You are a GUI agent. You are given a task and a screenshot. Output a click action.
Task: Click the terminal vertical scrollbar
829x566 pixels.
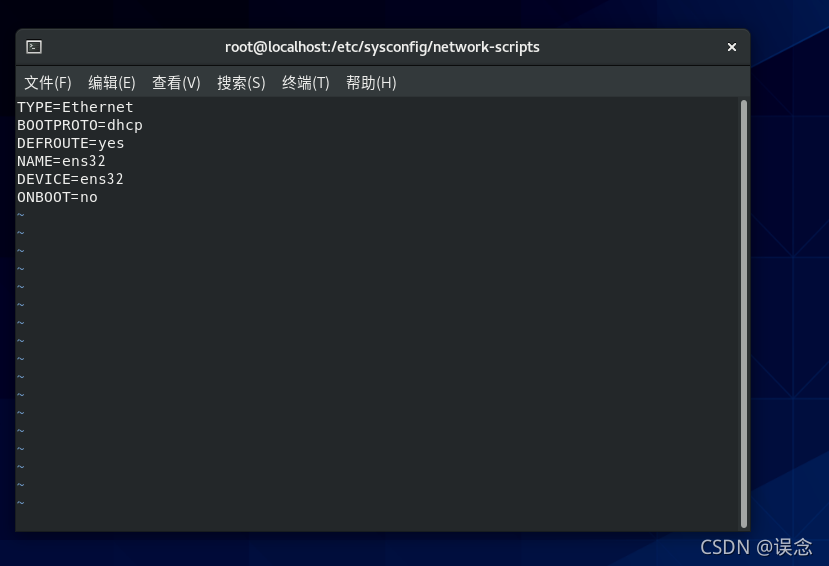pos(744,314)
